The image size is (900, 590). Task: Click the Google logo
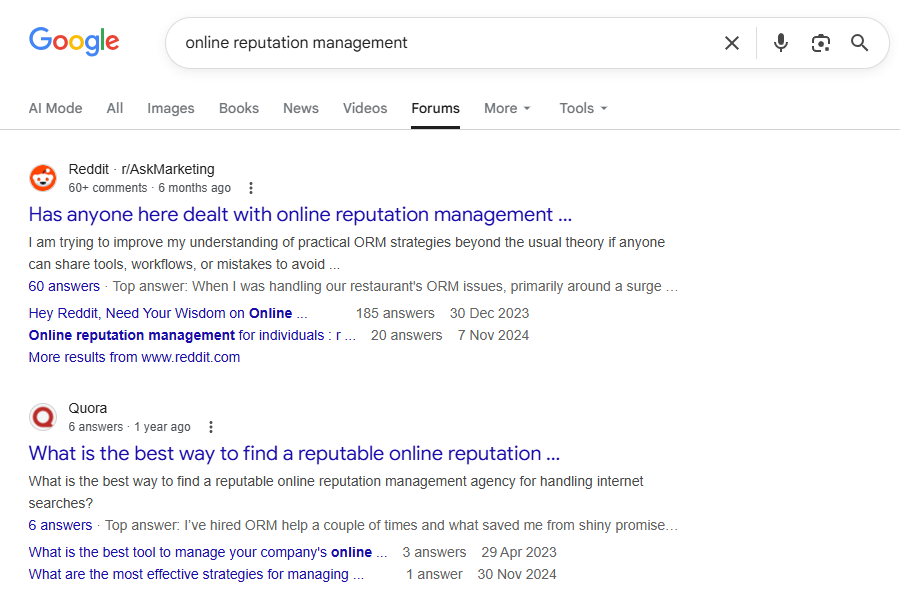click(74, 41)
